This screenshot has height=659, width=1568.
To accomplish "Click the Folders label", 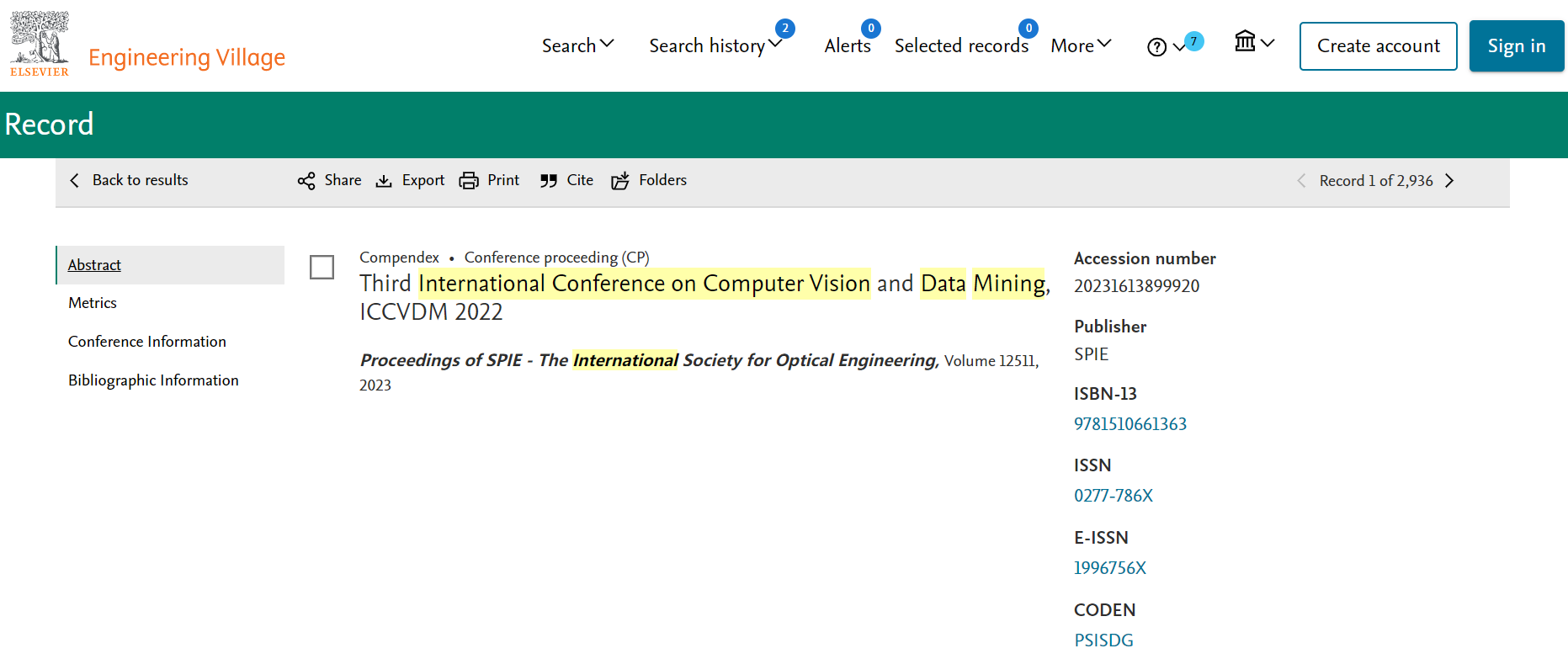I will tap(662, 180).
